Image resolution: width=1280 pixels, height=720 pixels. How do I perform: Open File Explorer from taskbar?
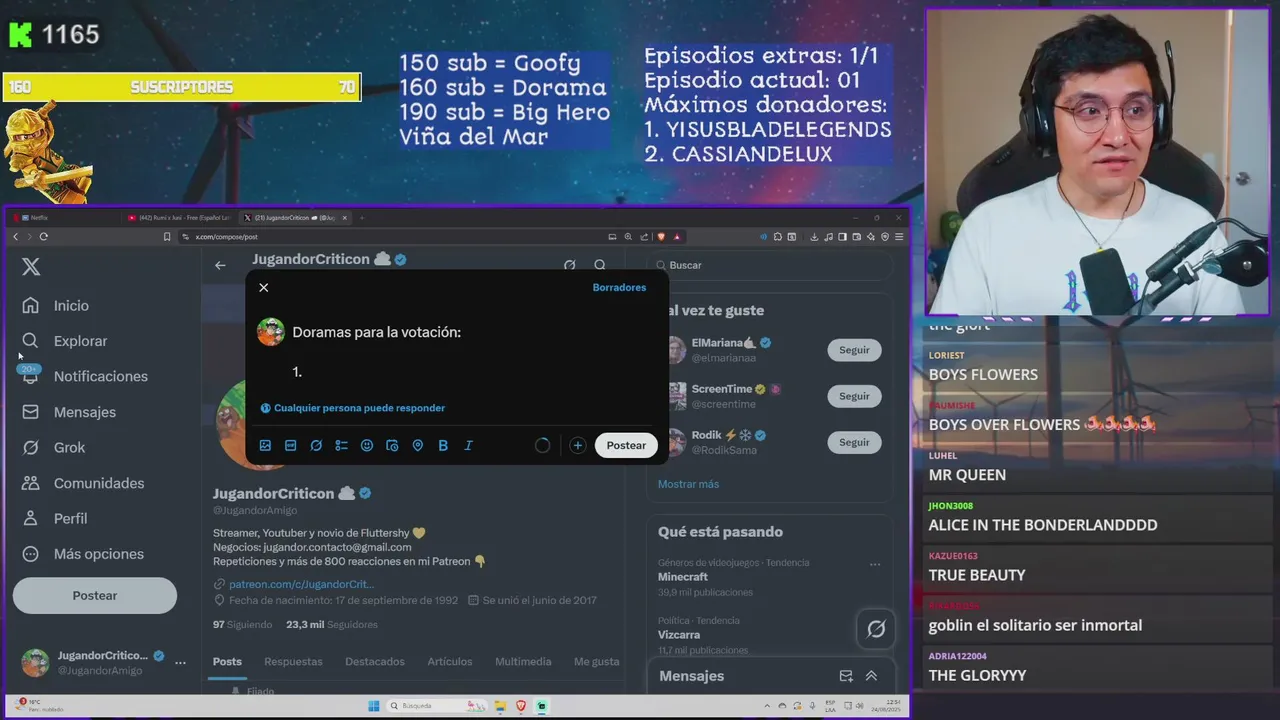coord(501,706)
